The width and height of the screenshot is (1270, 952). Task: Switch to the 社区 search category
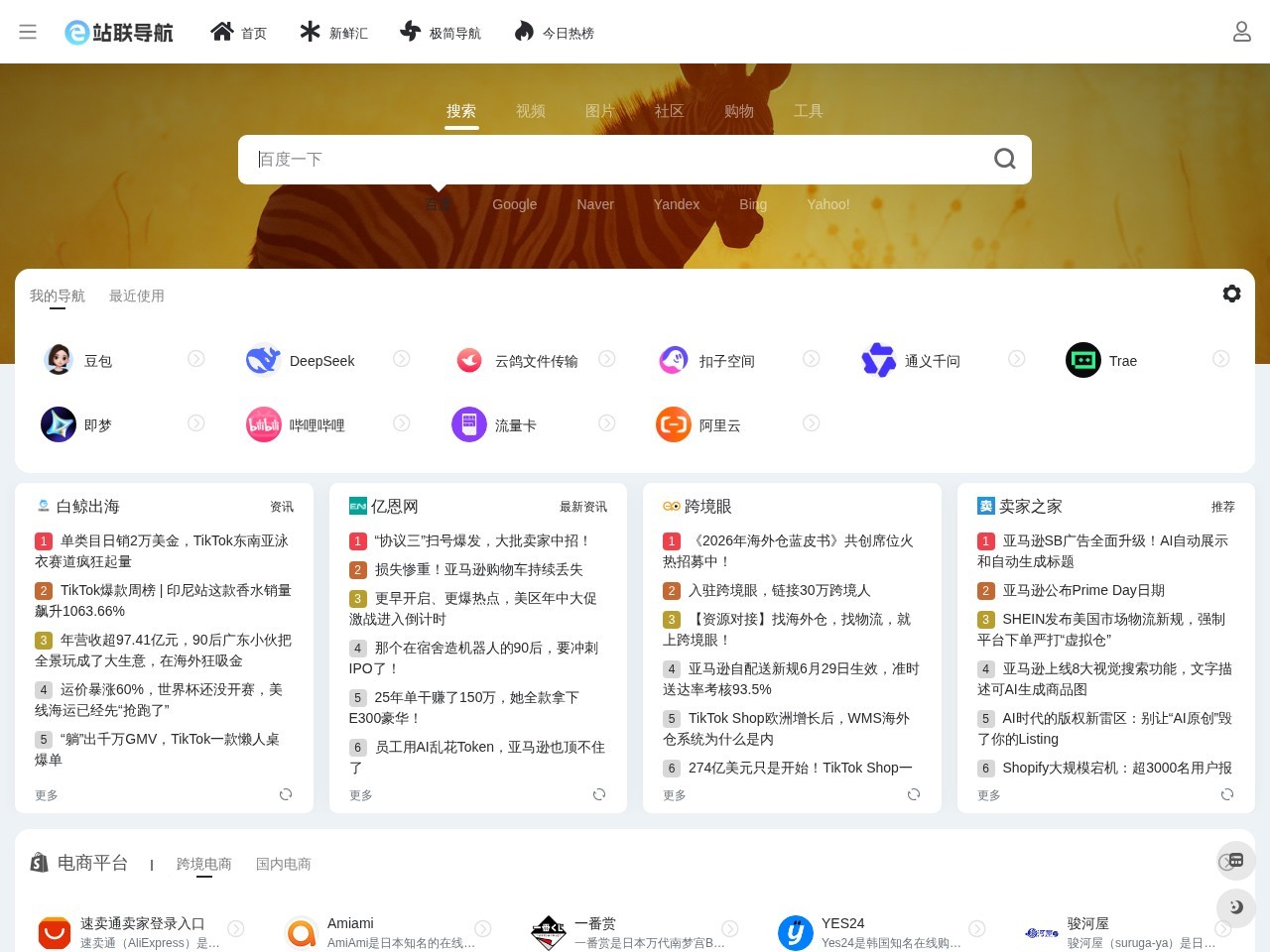tap(670, 111)
